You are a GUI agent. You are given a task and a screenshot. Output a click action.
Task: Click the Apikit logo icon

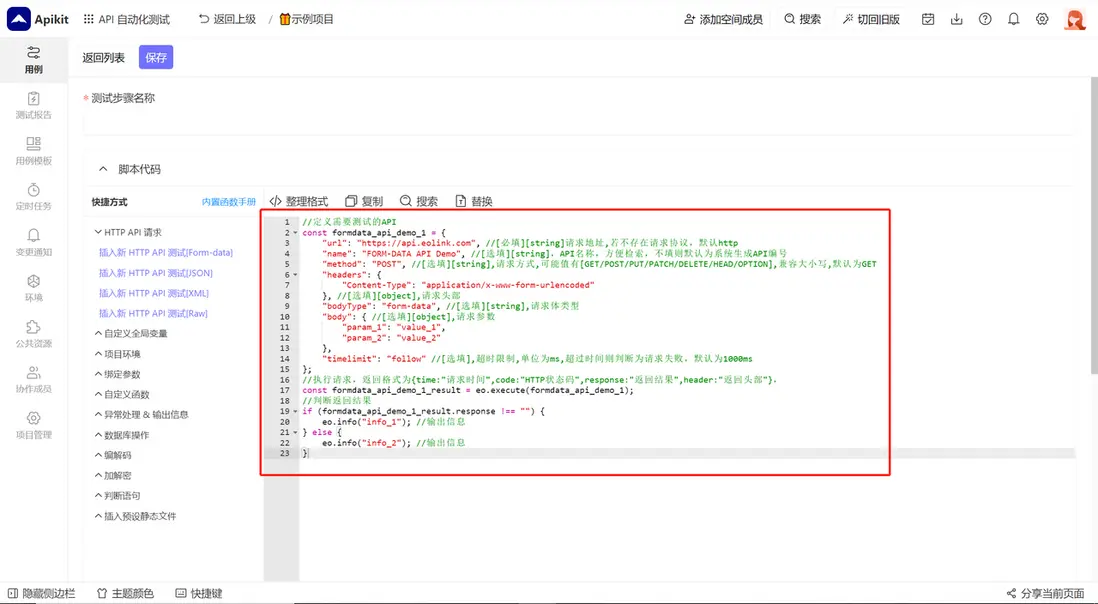(19, 19)
